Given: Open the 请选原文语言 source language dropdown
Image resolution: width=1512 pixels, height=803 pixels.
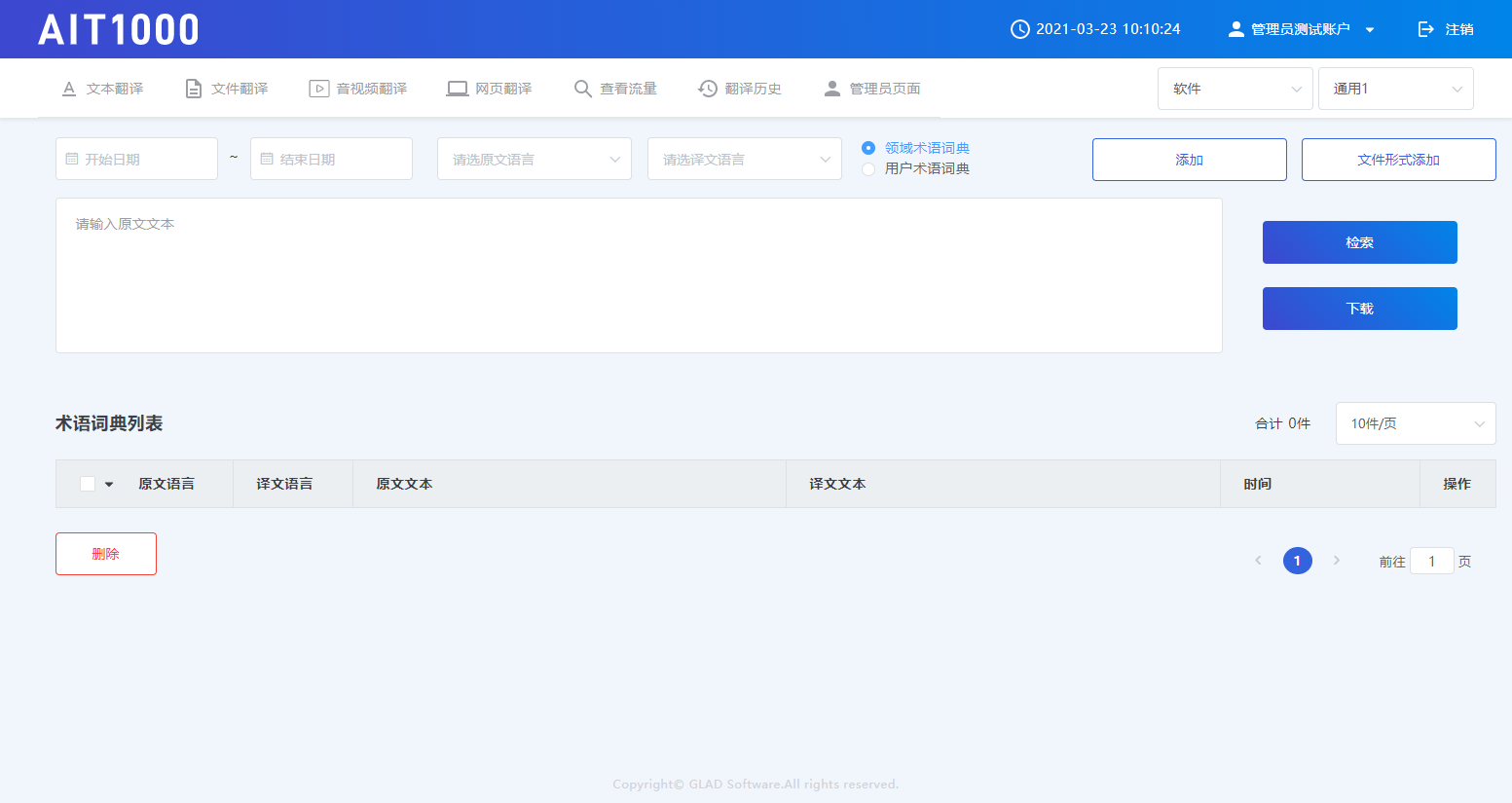Looking at the screenshot, I should 534,159.
